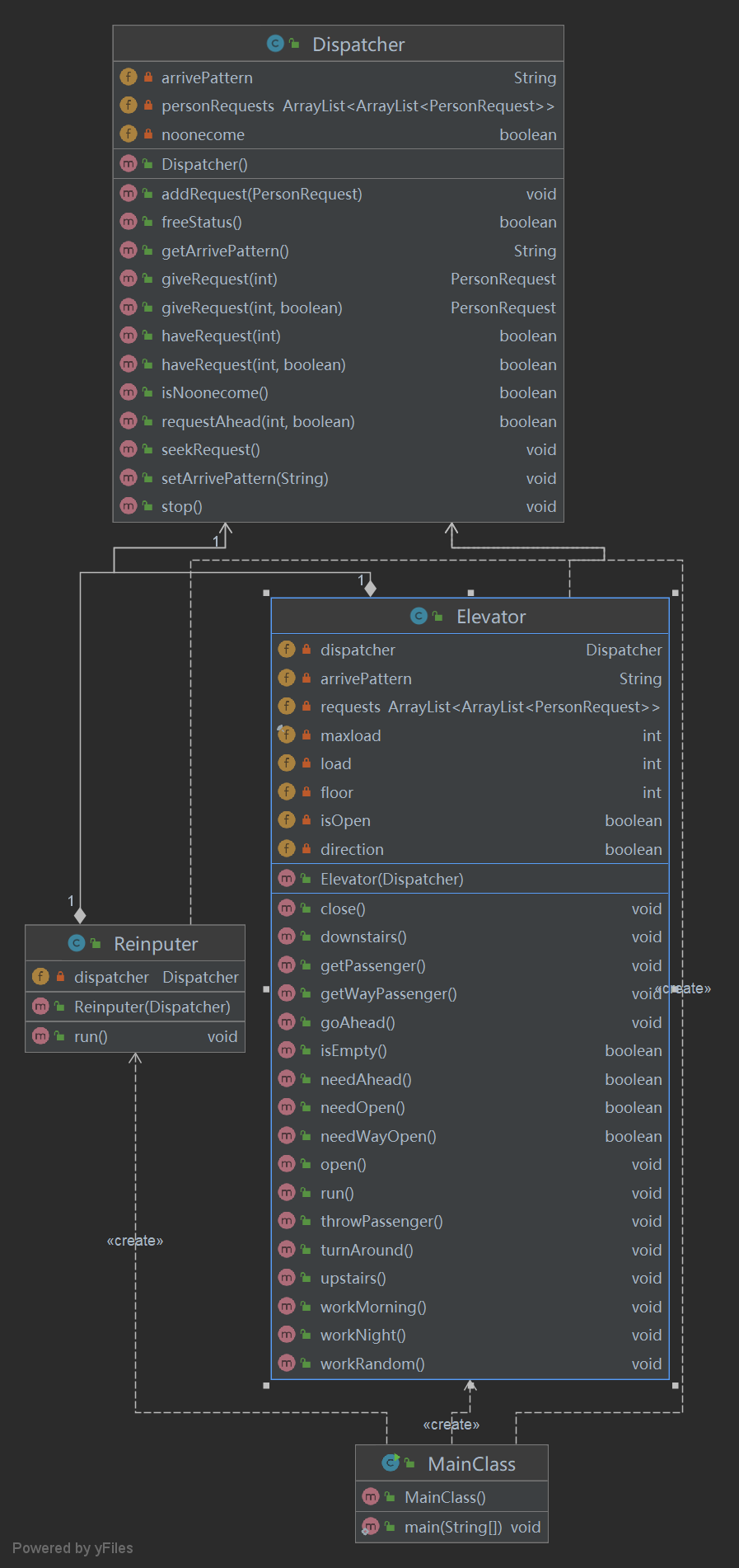
Task: Click the method icon beside workRandom()
Action: coord(287,1363)
